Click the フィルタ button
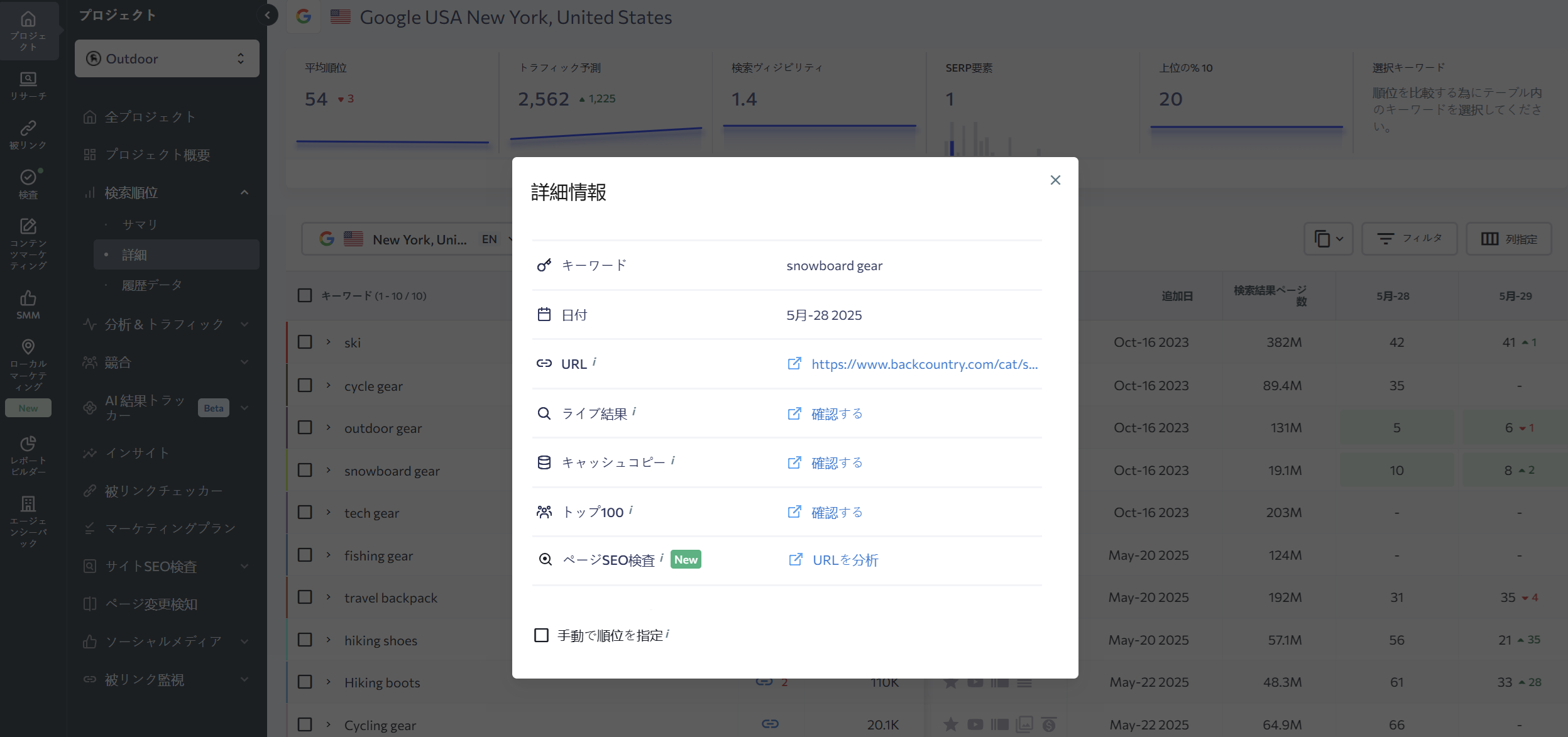The width and height of the screenshot is (1568, 737). click(1409, 239)
